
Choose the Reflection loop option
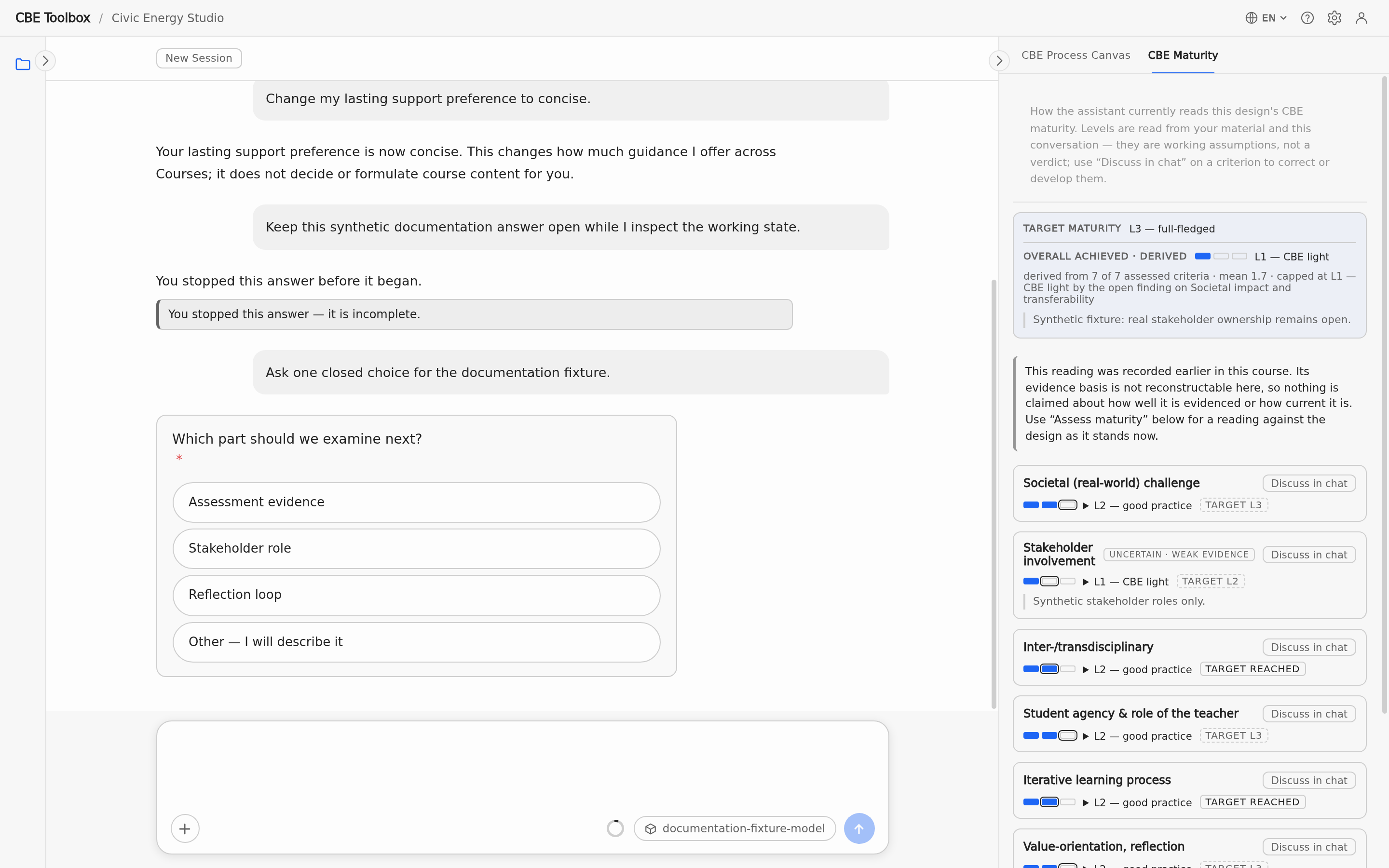click(x=416, y=595)
